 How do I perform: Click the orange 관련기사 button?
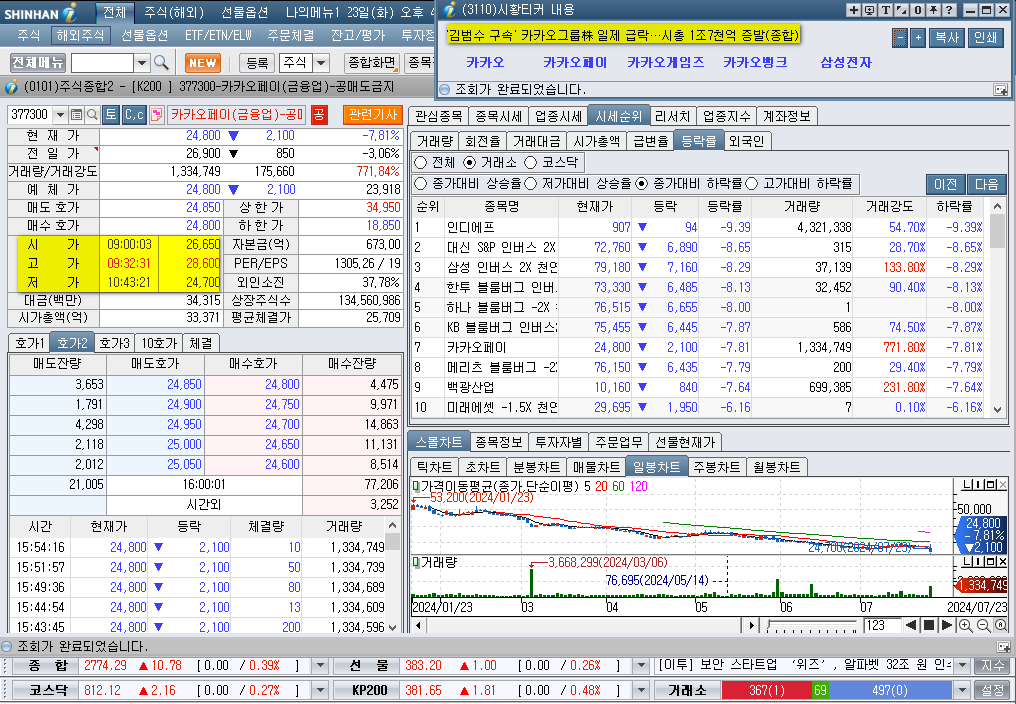[x=373, y=115]
